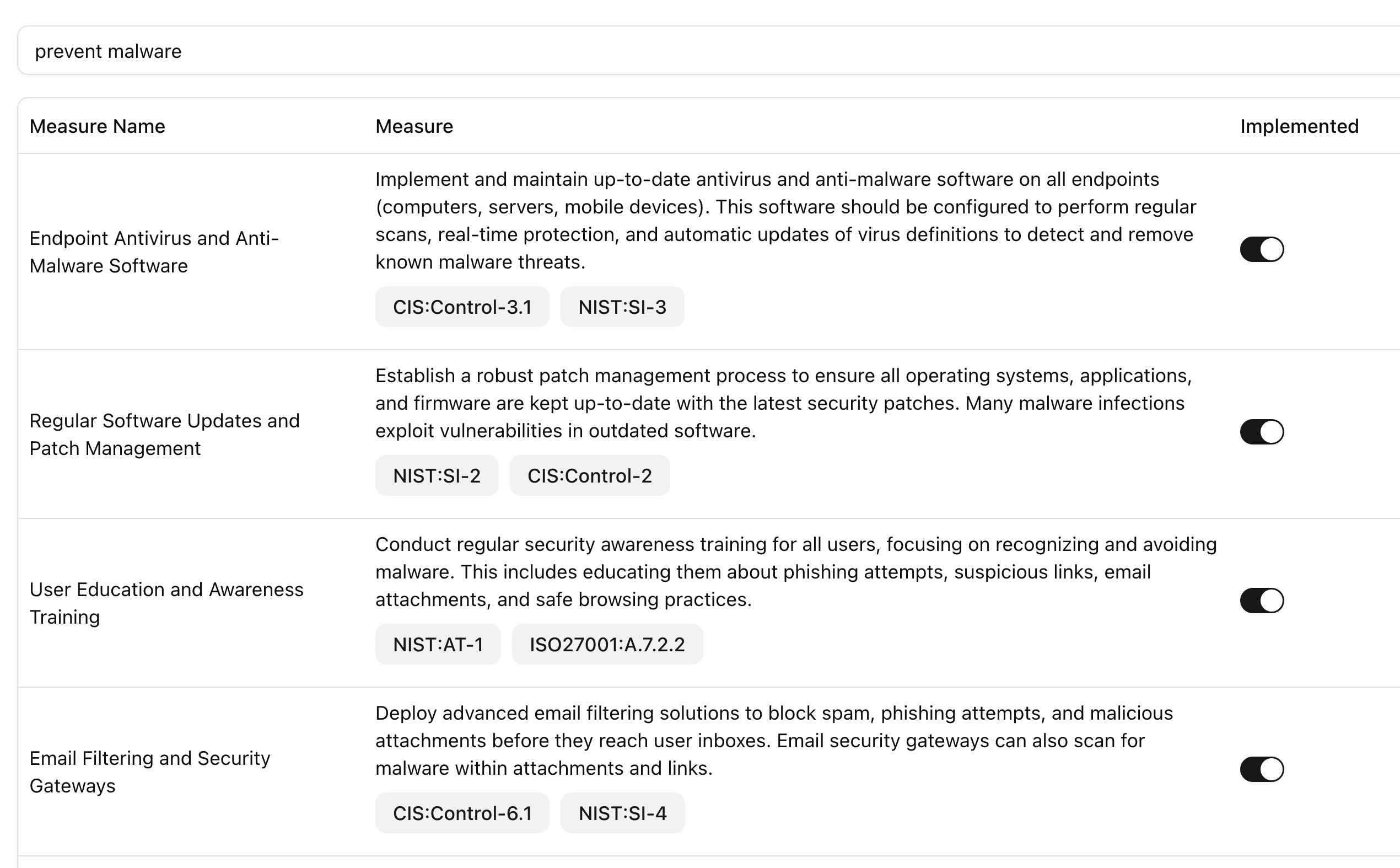Click the 'prevent malware' search field
Viewport: 1400px width, 868px height.
point(688,51)
